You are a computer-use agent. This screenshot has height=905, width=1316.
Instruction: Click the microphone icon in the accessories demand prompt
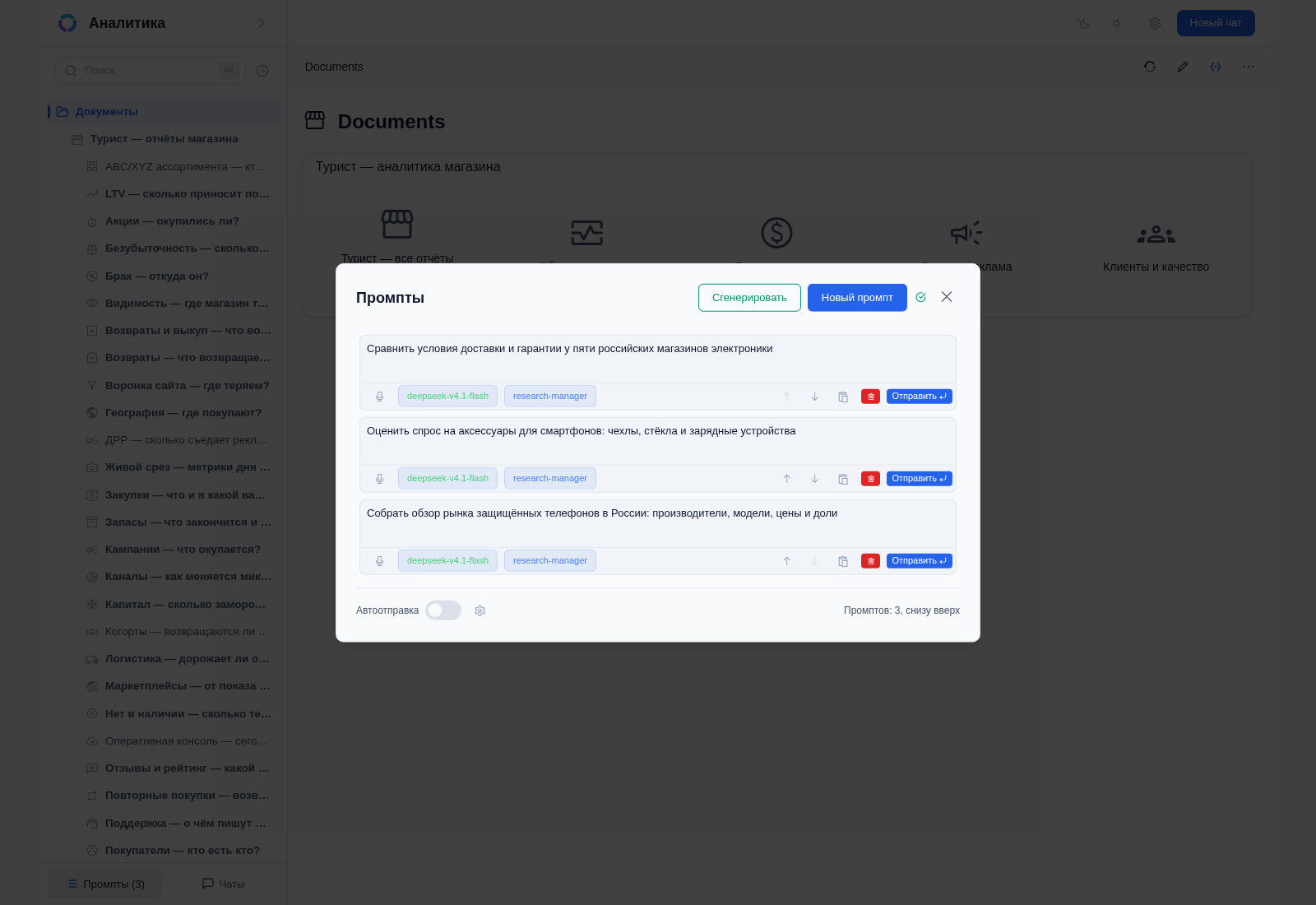click(379, 479)
